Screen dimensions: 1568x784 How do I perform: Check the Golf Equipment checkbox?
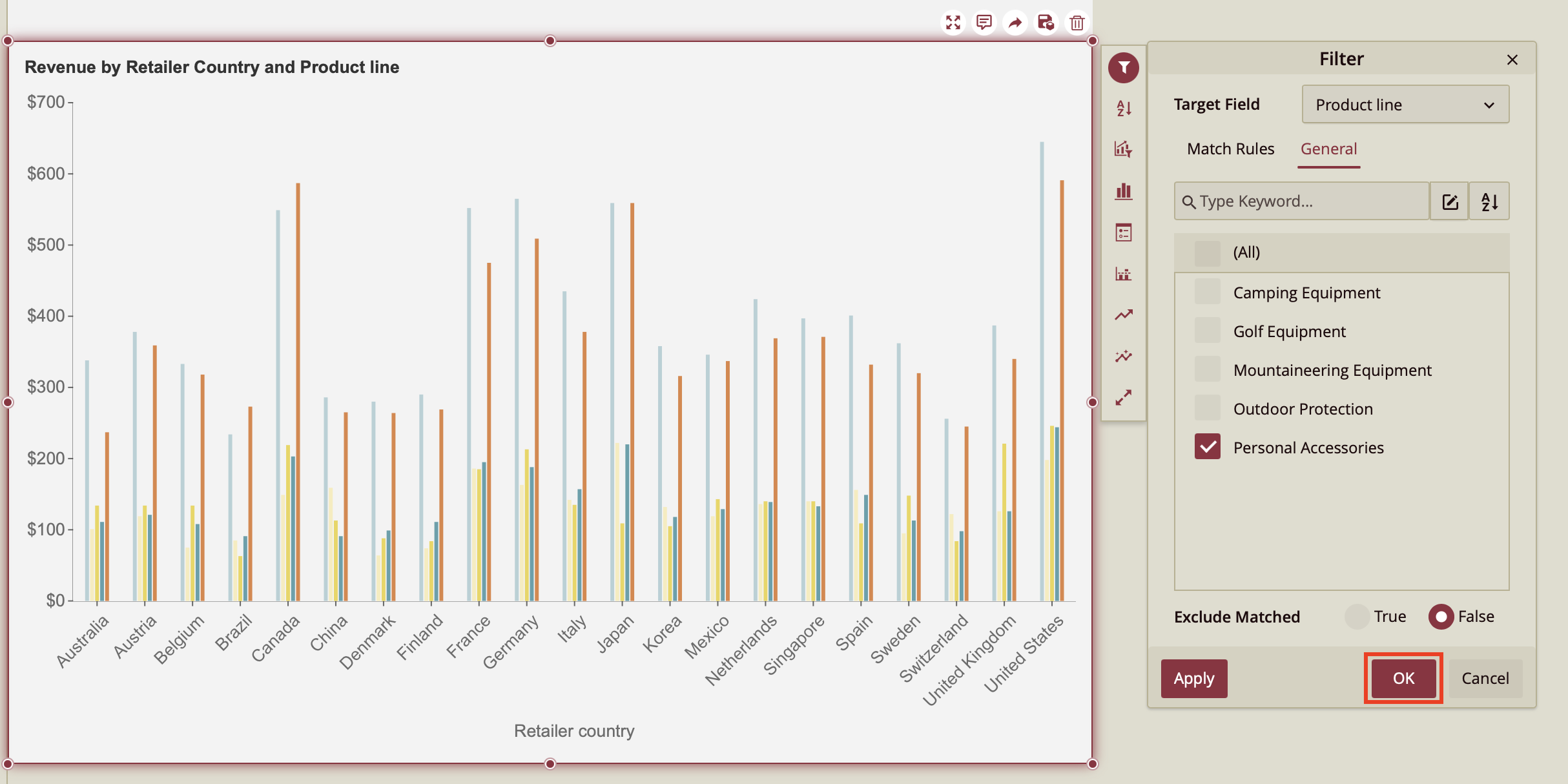click(x=1207, y=331)
